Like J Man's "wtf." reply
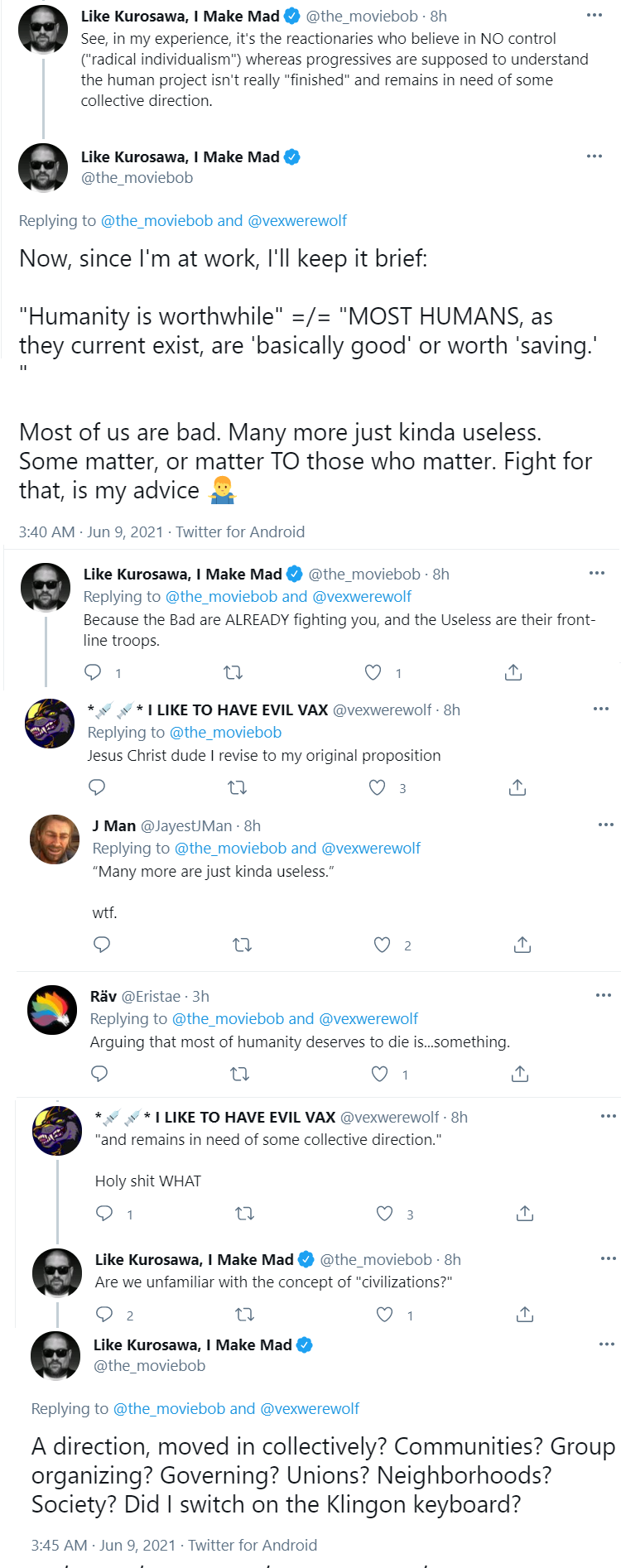This screenshot has width=621, height=1568. 382,945
